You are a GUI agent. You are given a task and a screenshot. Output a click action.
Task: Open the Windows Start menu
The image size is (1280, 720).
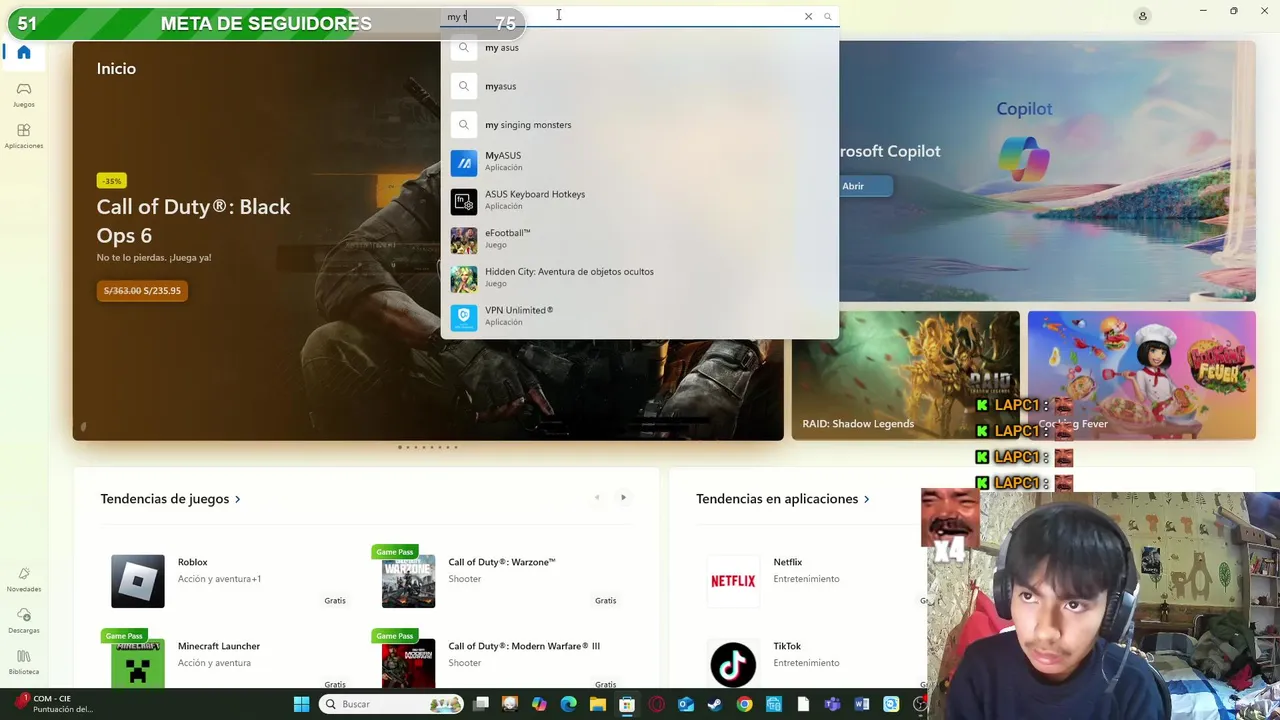pyautogui.click(x=301, y=704)
